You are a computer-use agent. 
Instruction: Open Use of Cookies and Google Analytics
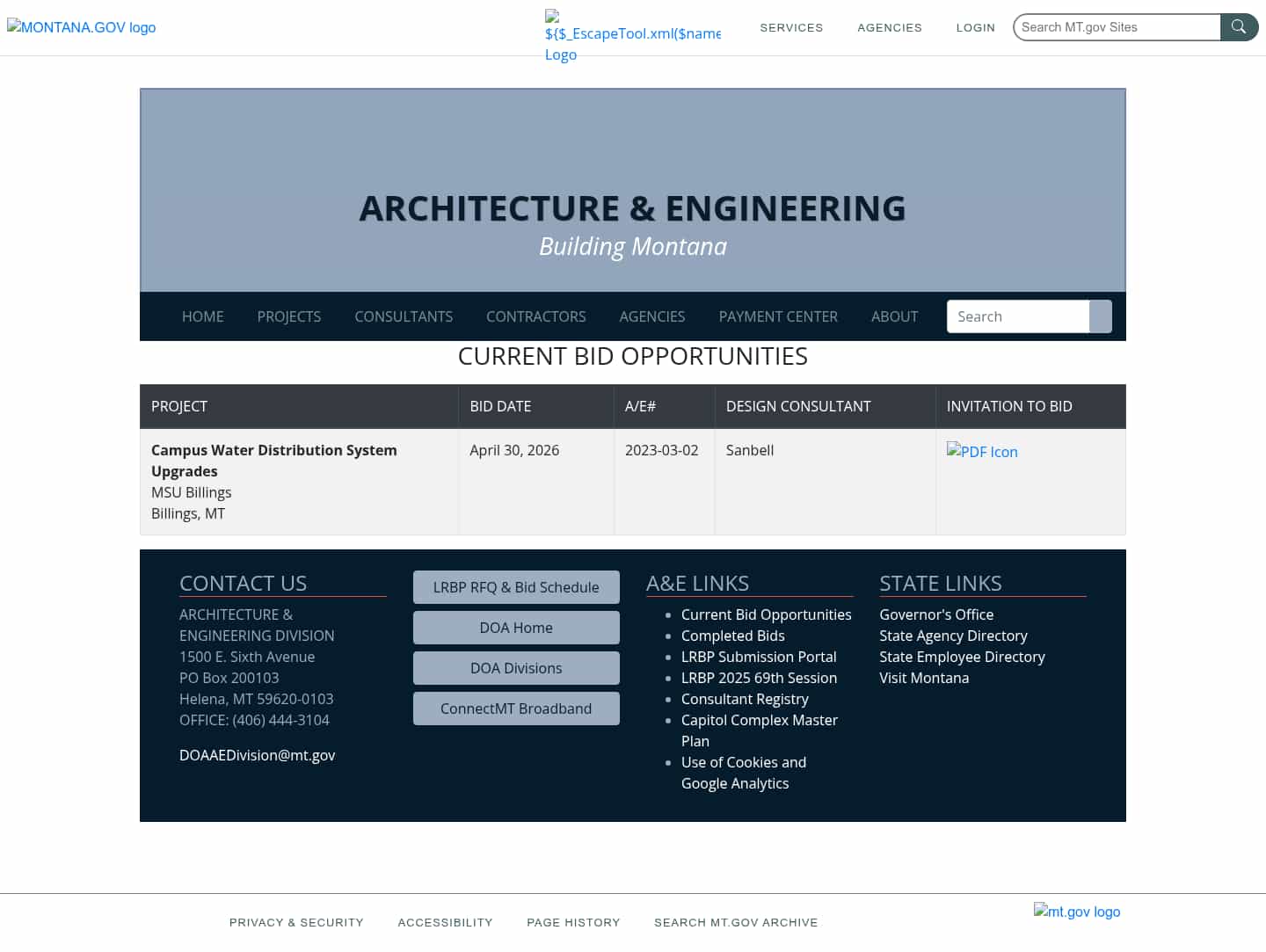click(744, 773)
